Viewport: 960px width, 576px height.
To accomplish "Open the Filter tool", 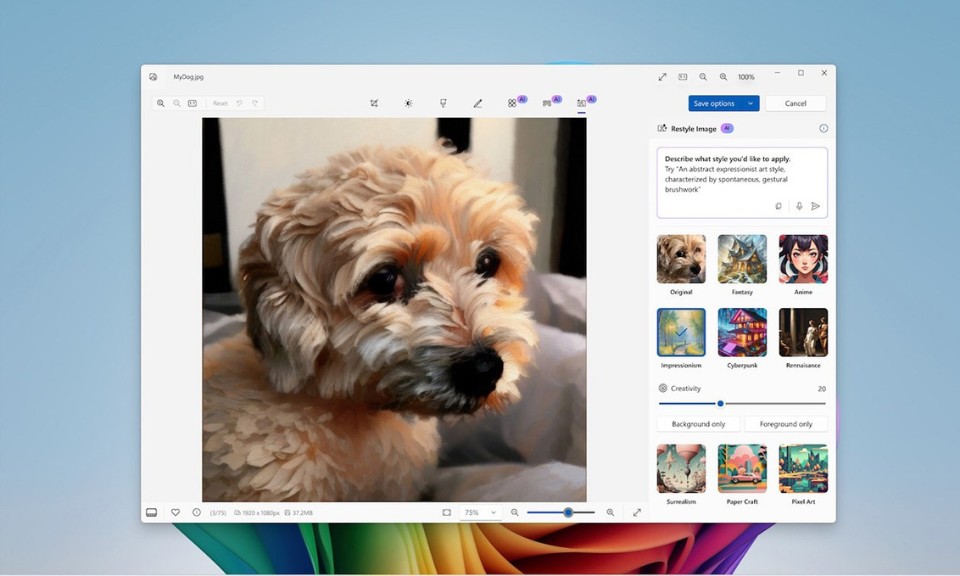I will (x=443, y=103).
